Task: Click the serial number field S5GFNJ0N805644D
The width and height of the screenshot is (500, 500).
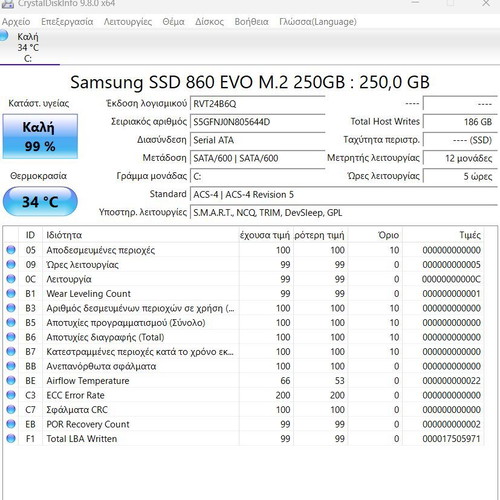Action: [257, 122]
